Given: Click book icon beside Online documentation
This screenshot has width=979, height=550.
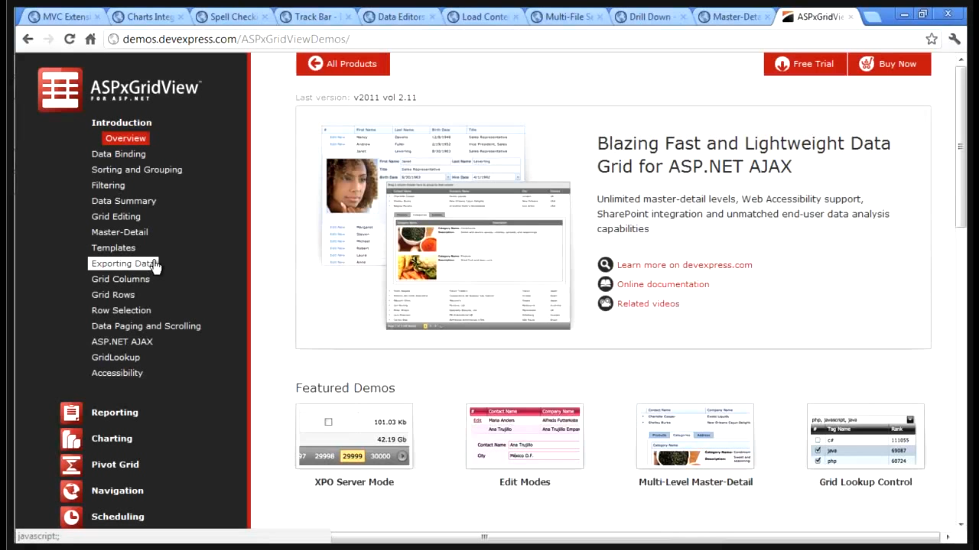Looking at the screenshot, I should [x=605, y=284].
